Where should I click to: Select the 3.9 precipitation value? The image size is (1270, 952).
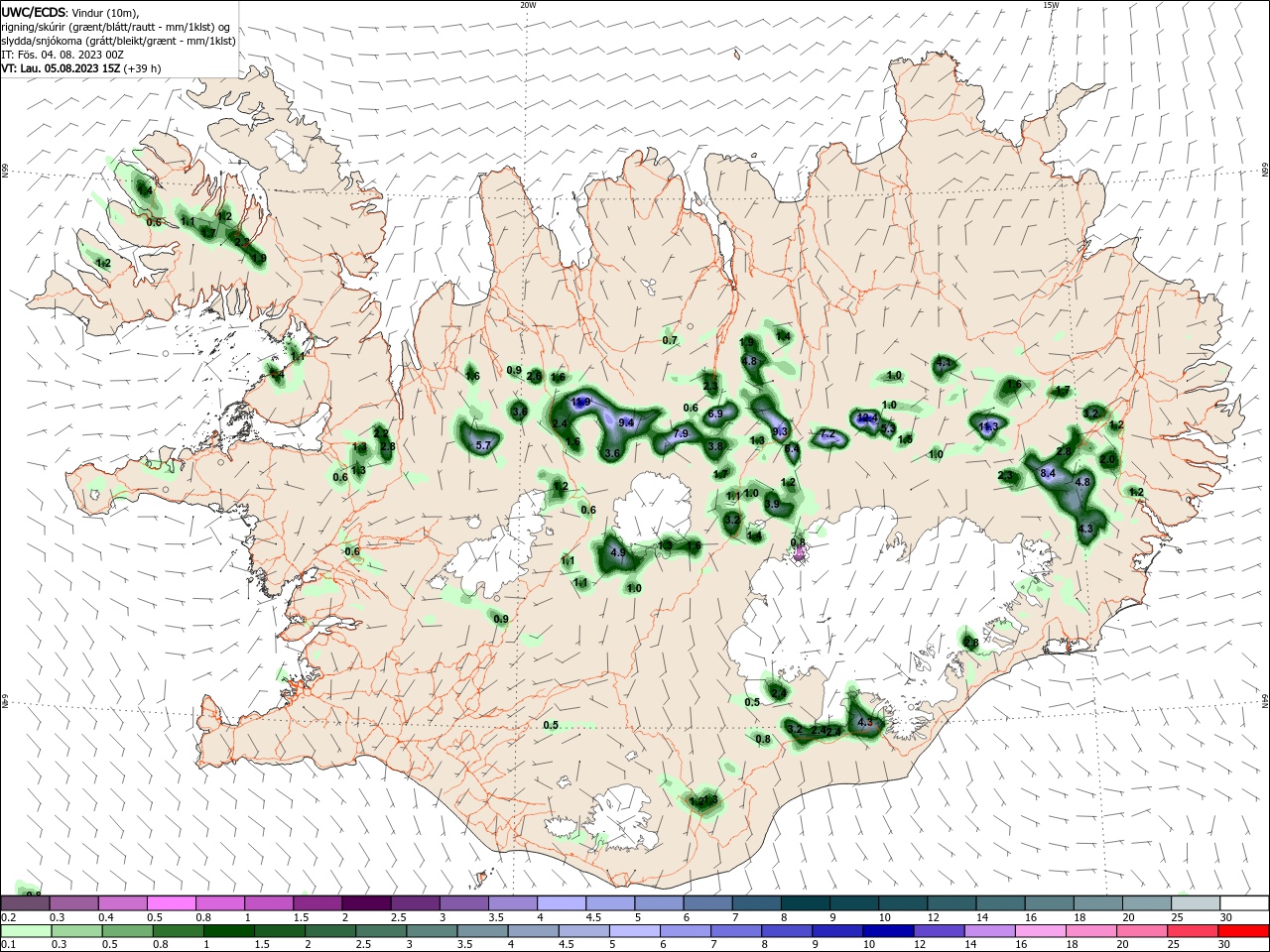773,504
